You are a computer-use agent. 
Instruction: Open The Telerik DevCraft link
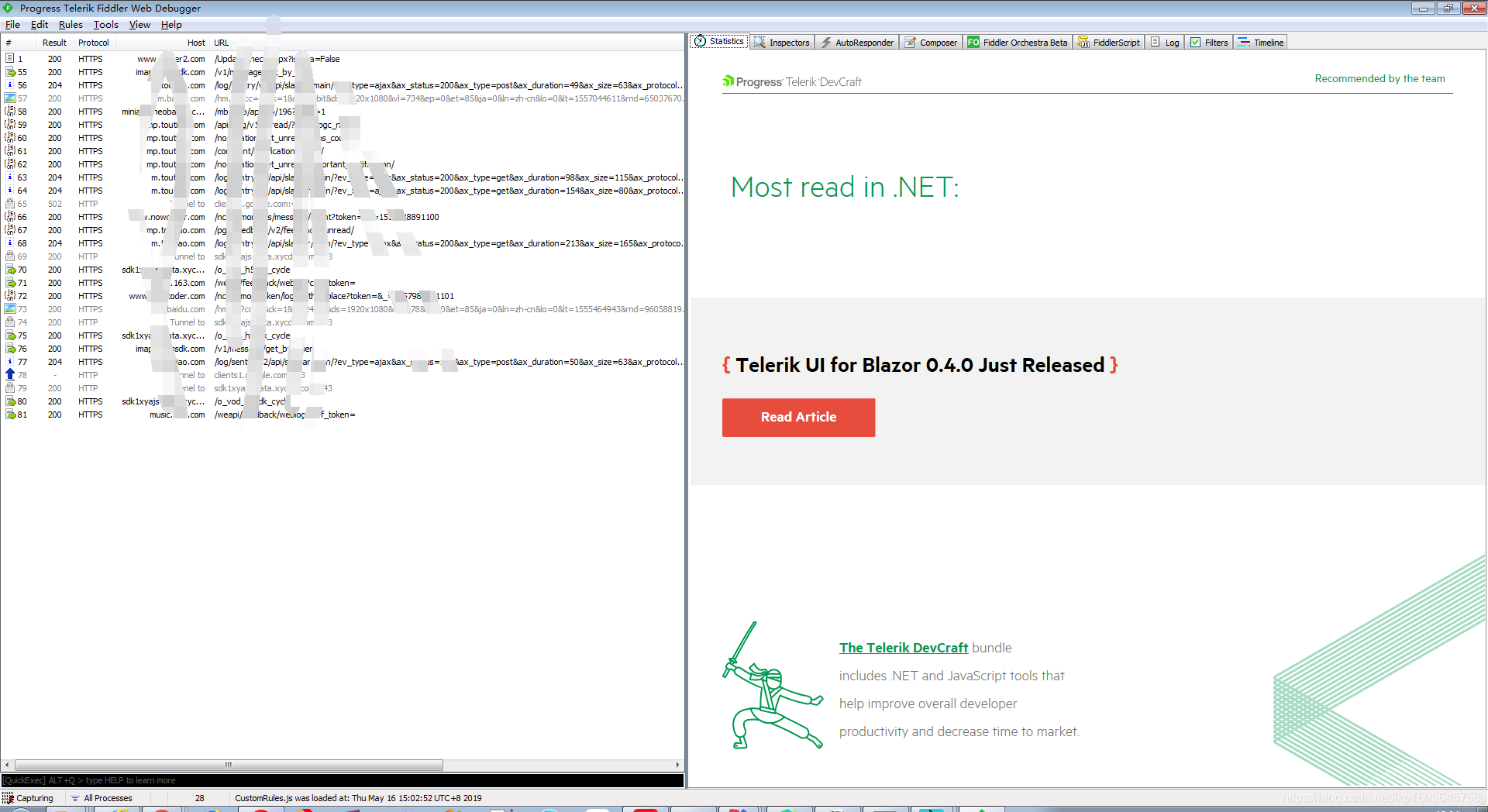tap(904, 648)
